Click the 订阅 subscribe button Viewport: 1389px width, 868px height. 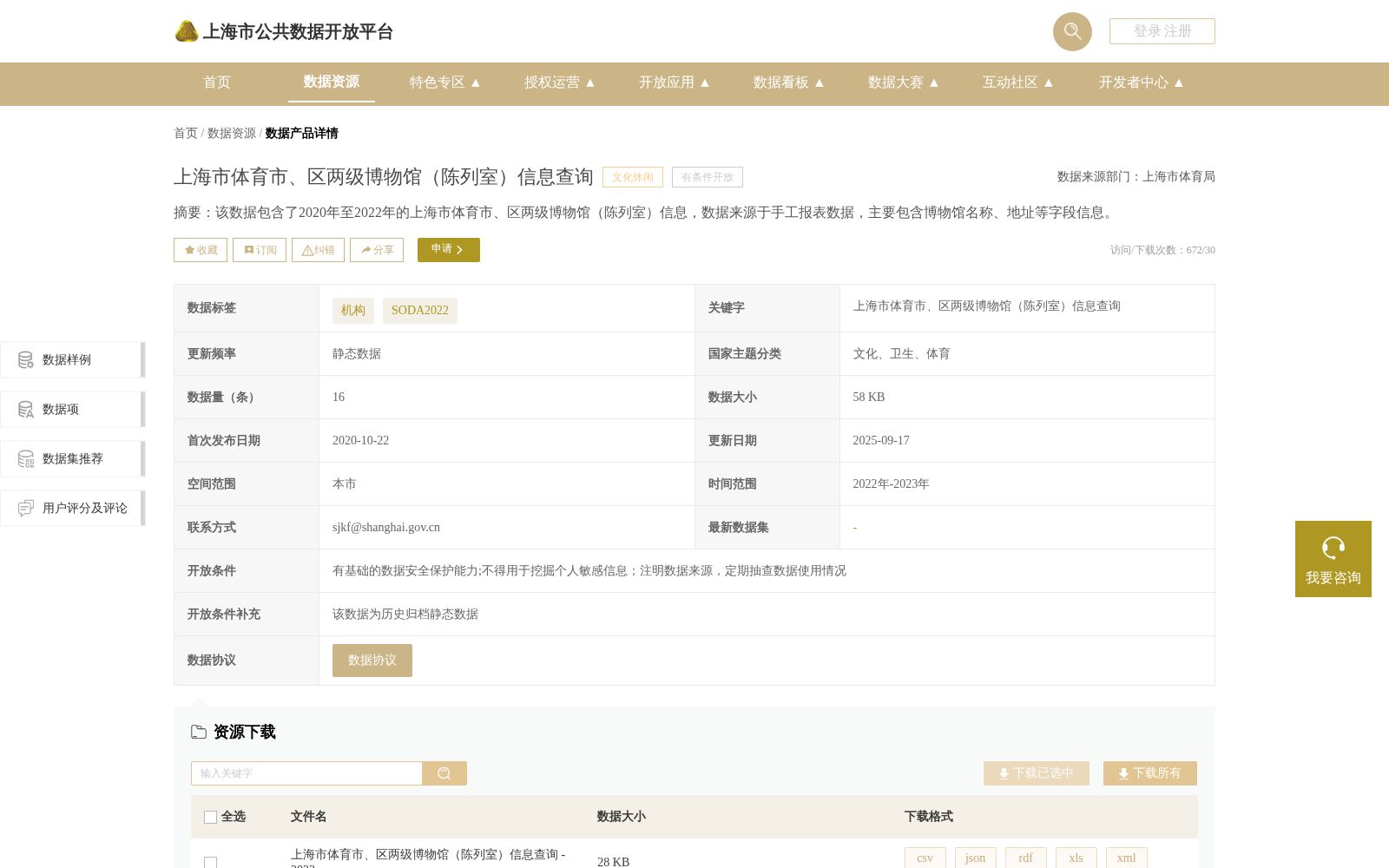[x=260, y=250]
